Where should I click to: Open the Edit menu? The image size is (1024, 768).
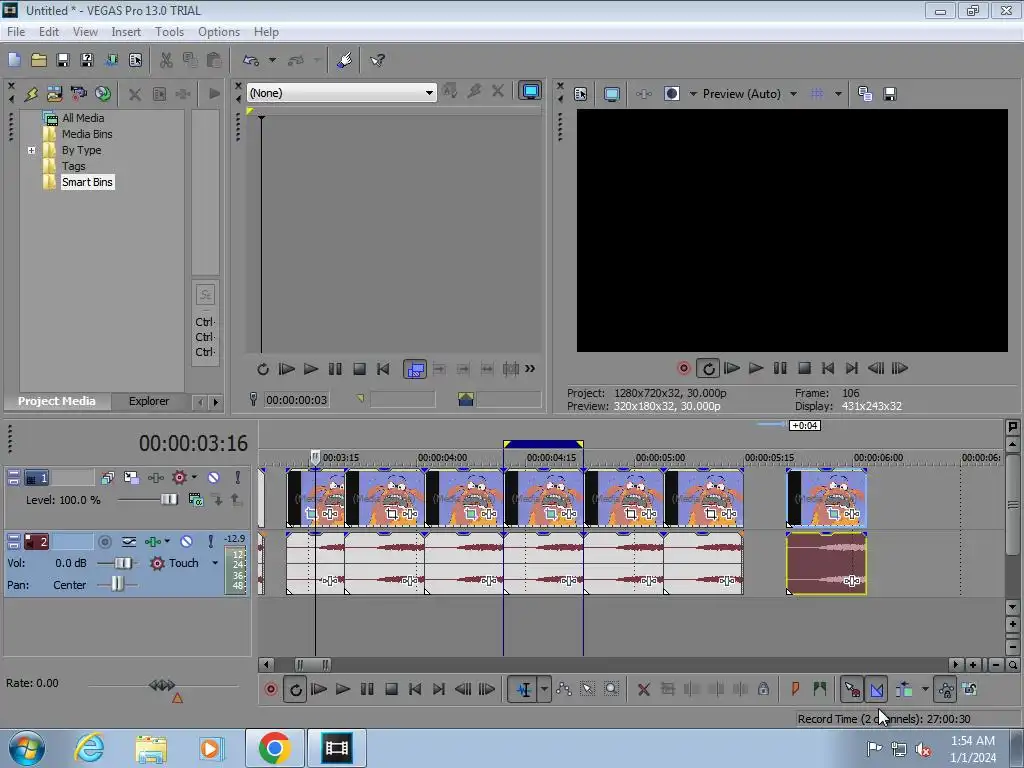49,31
